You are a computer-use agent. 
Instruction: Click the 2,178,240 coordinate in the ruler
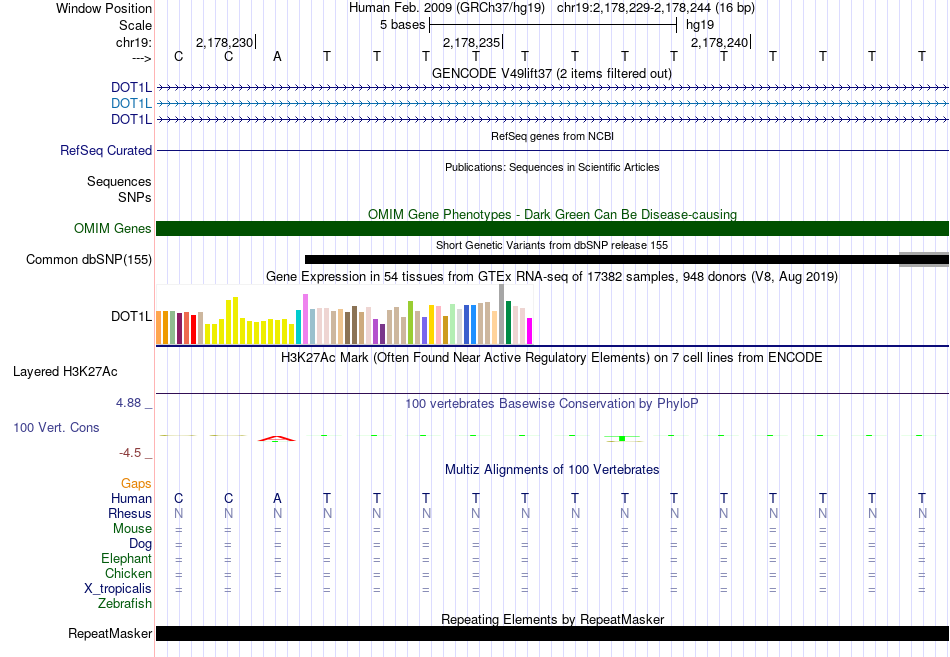click(719, 42)
